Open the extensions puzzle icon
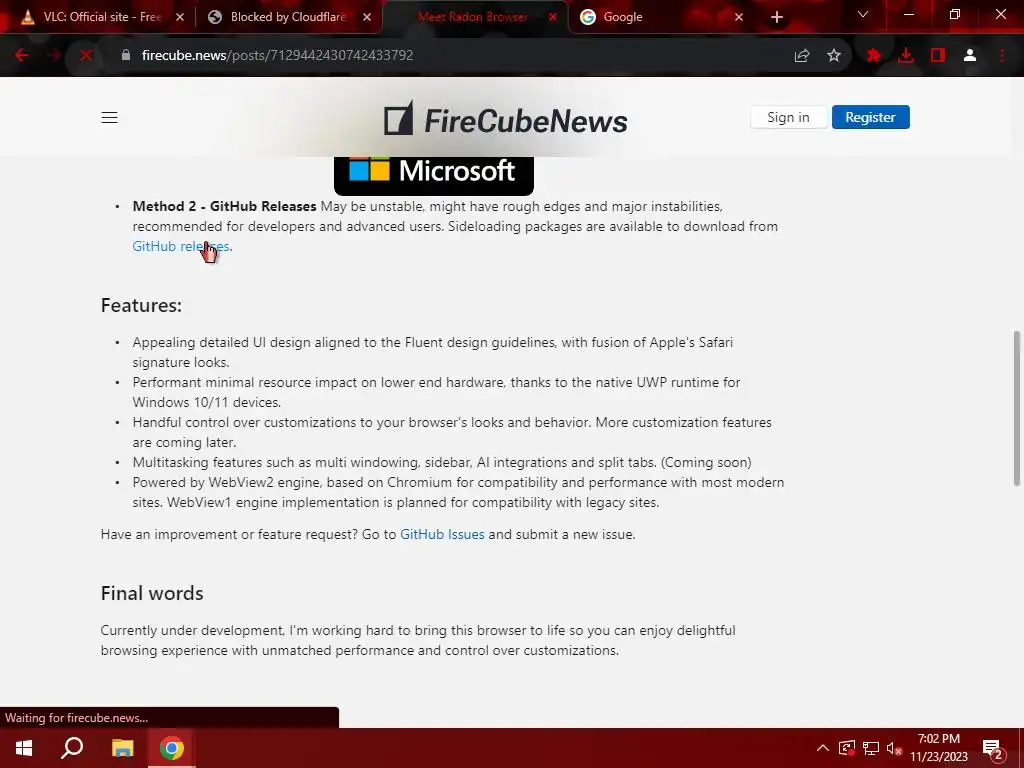This screenshot has width=1024, height=768. (x=873, y=56)
